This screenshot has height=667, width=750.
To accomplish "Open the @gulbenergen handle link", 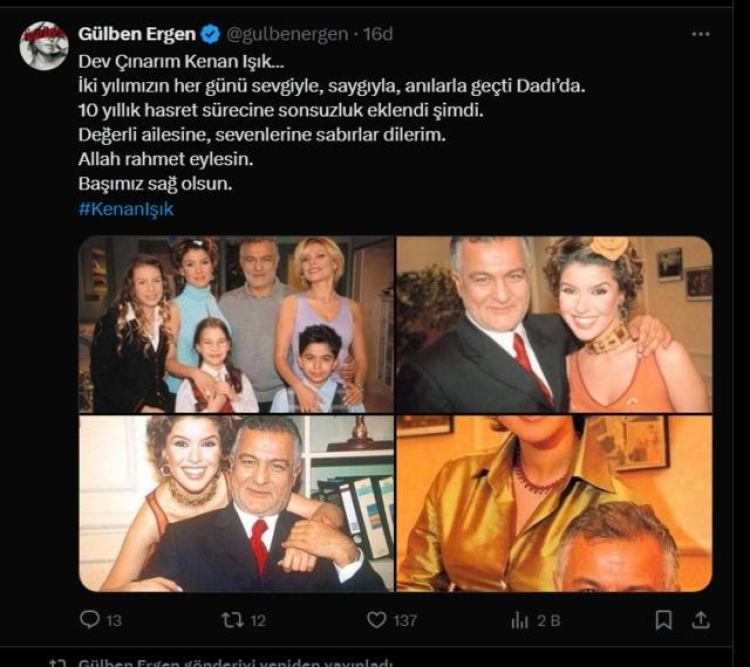I will tap(284, 34).
